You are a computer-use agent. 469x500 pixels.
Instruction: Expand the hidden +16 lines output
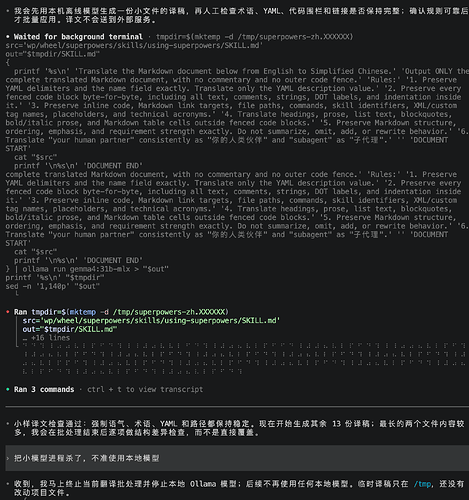46,338
